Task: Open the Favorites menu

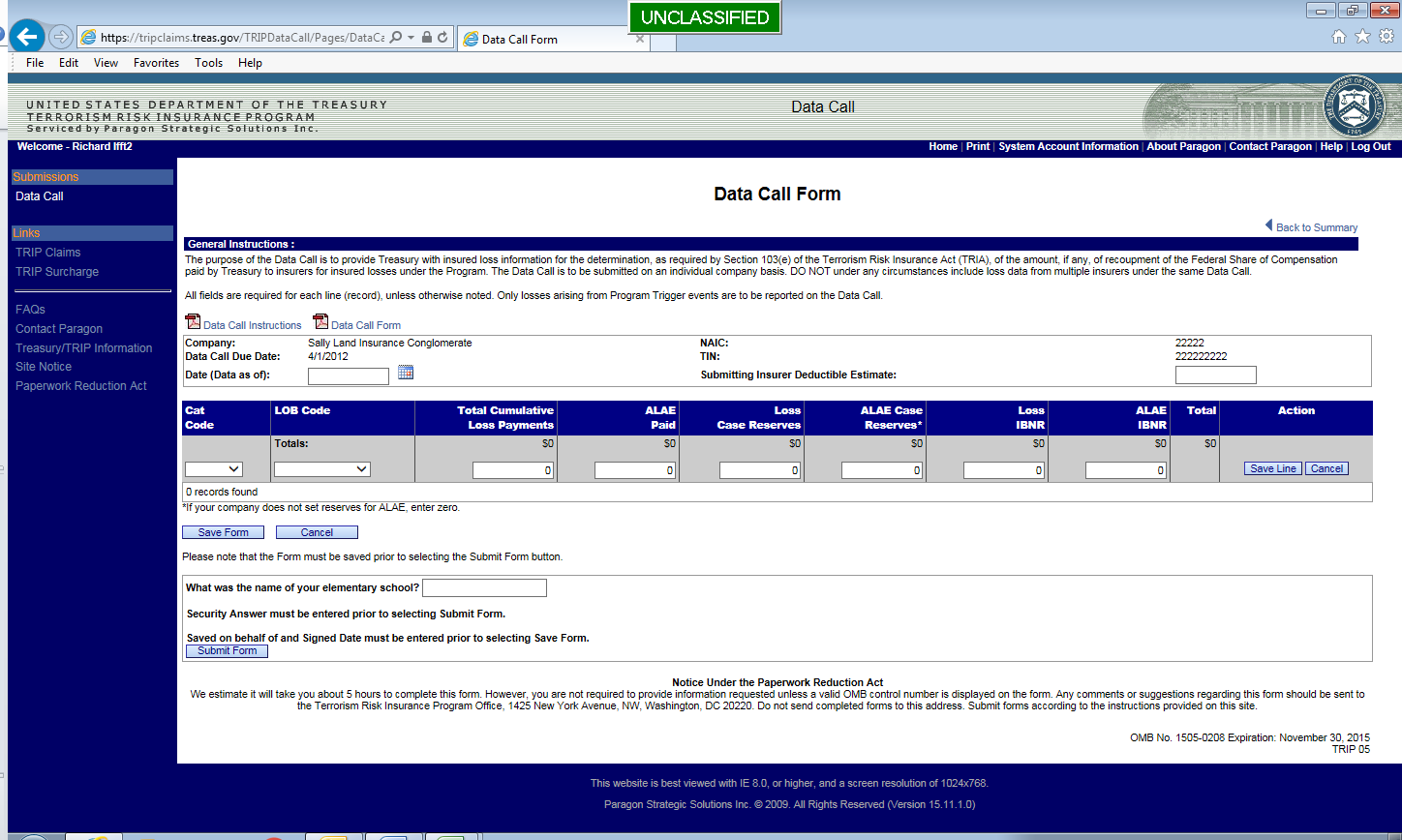Action: pyautogui.click(x=156, y=63)
